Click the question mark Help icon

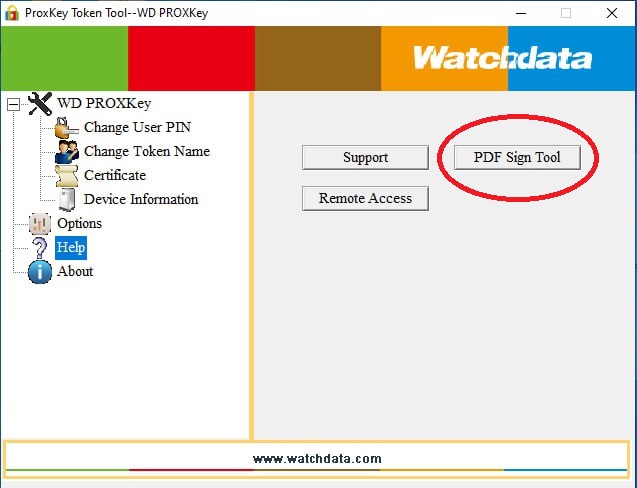pos(40,247)
